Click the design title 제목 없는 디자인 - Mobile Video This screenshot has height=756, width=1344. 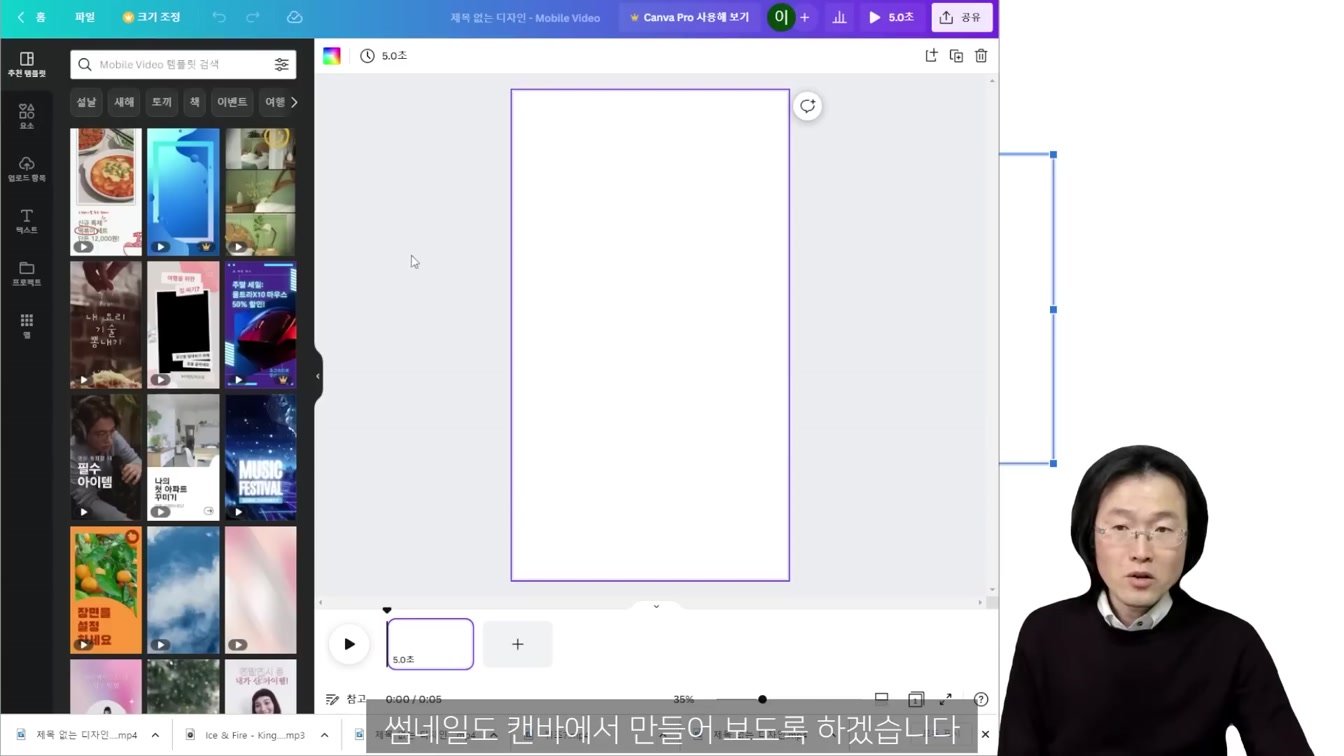coord(525,18)
